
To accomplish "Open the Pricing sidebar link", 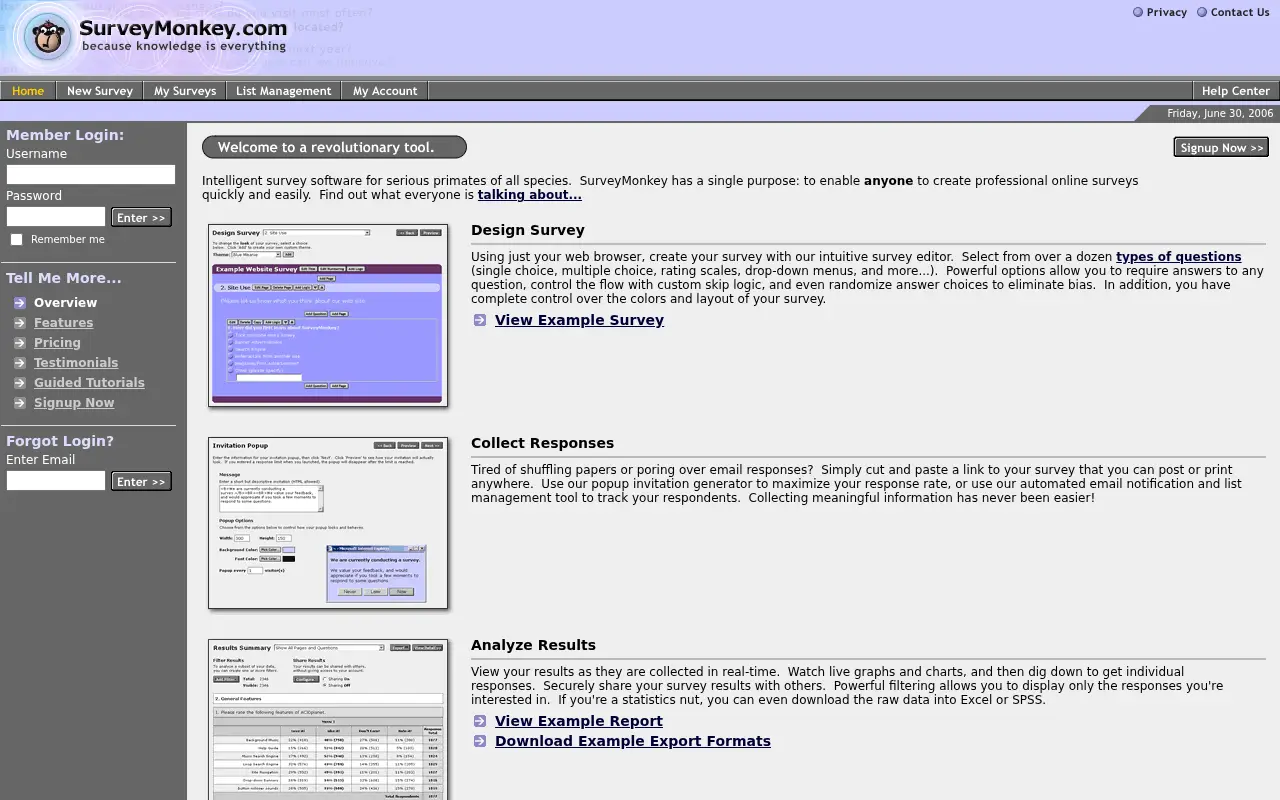I will coord(57,343).
